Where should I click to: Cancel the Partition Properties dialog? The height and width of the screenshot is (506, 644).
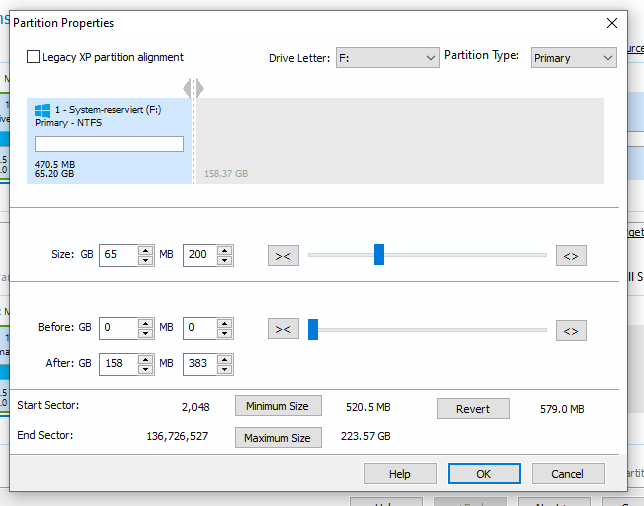point(568,474)
